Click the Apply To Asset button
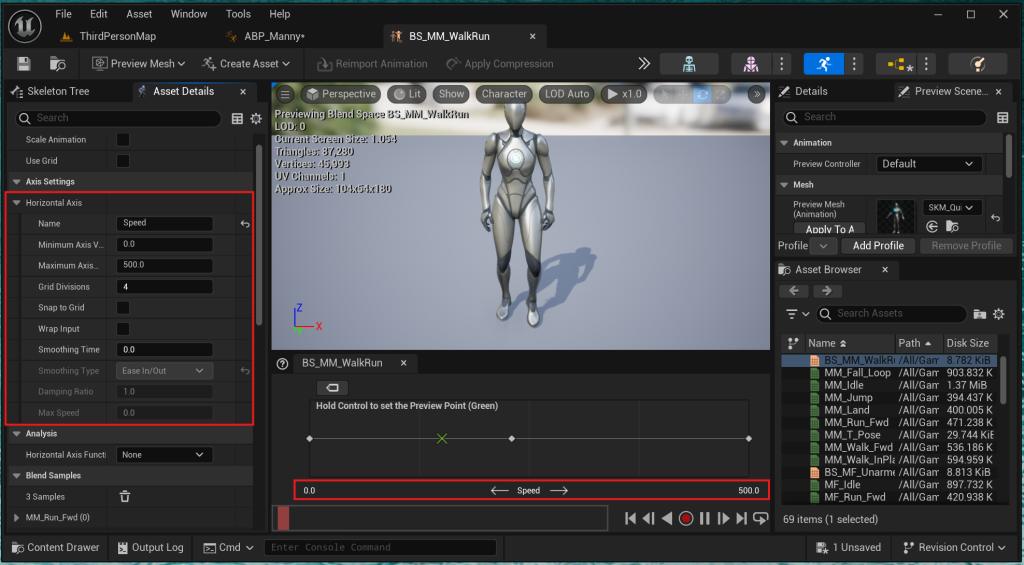This screenshot has height=565, width=1024. pyautogui.click(x=829, y=229)
